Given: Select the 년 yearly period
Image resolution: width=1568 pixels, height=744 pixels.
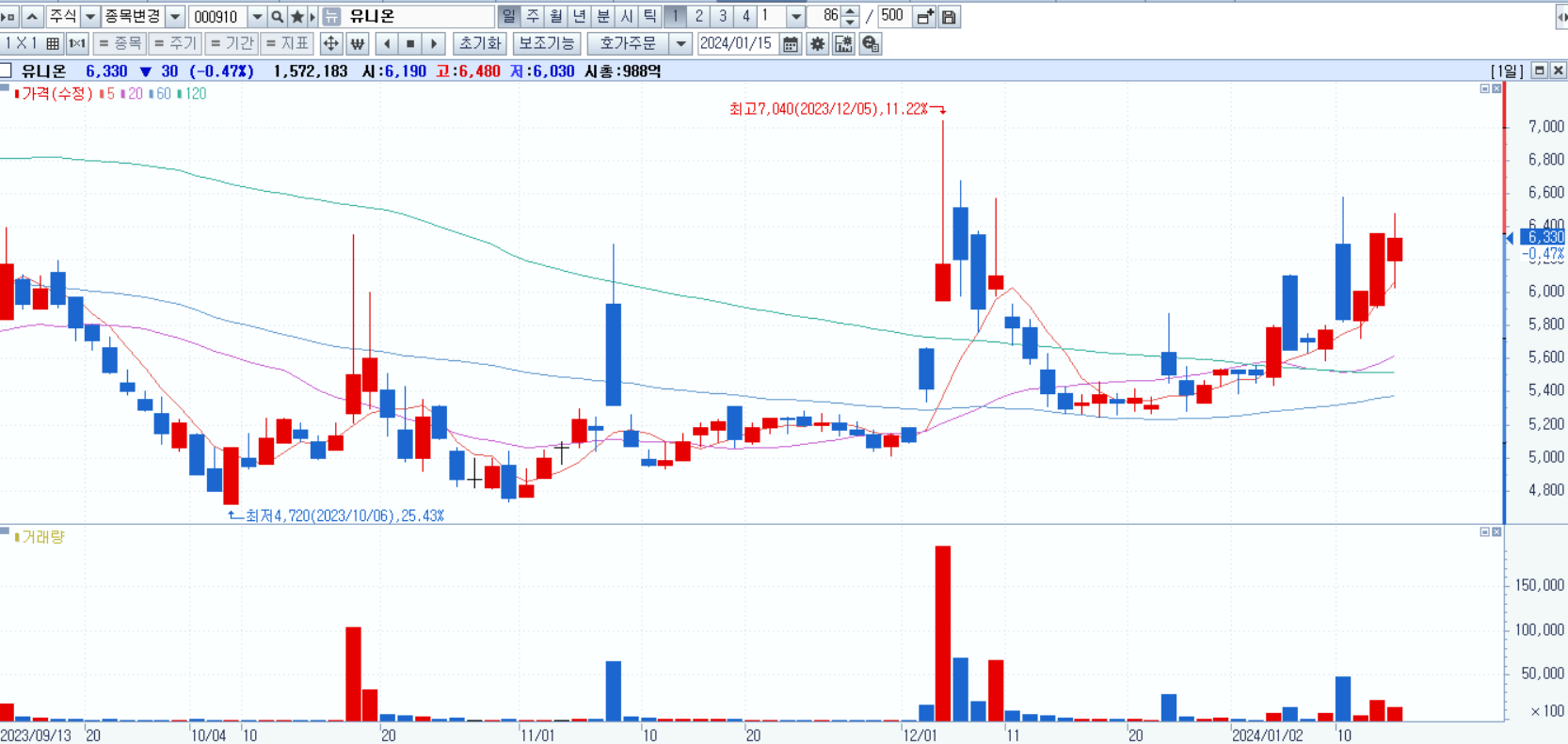Looking at the screenshot, I should (580, 17).
